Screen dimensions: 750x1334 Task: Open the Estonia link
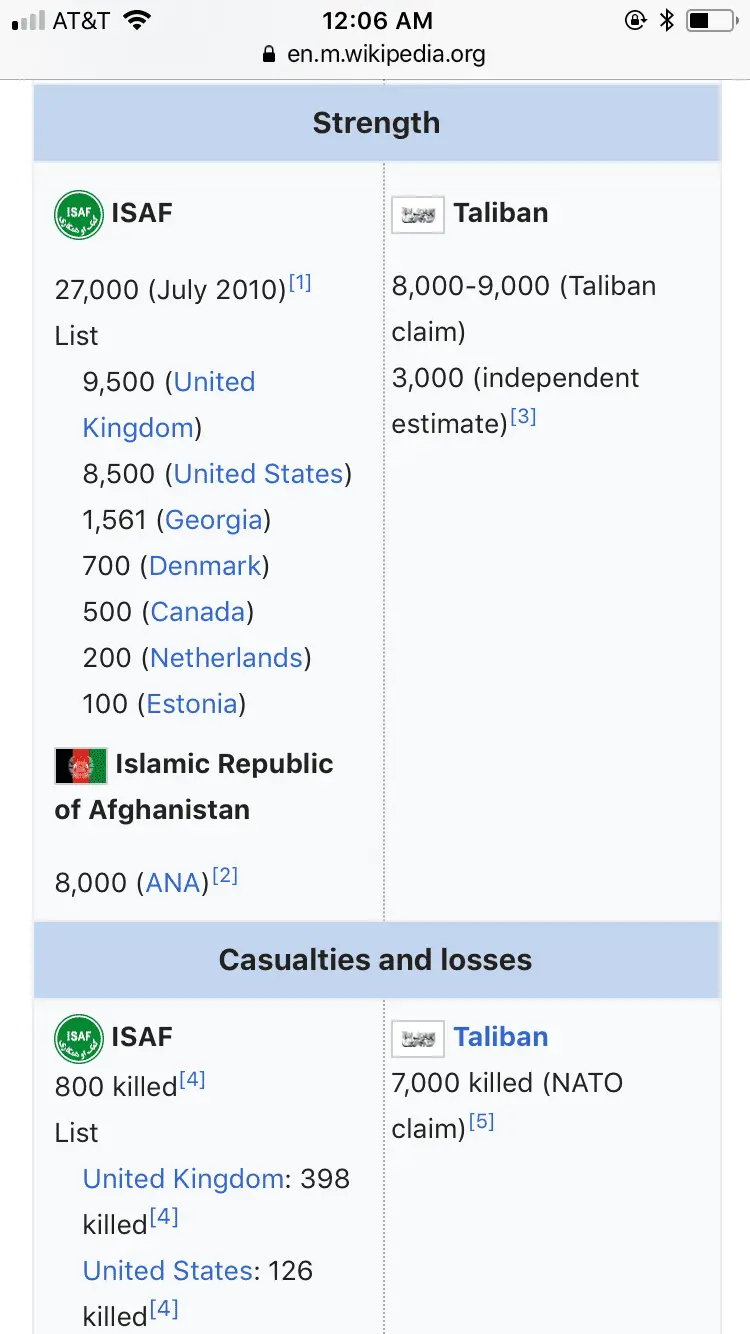(x=192, y=704)
